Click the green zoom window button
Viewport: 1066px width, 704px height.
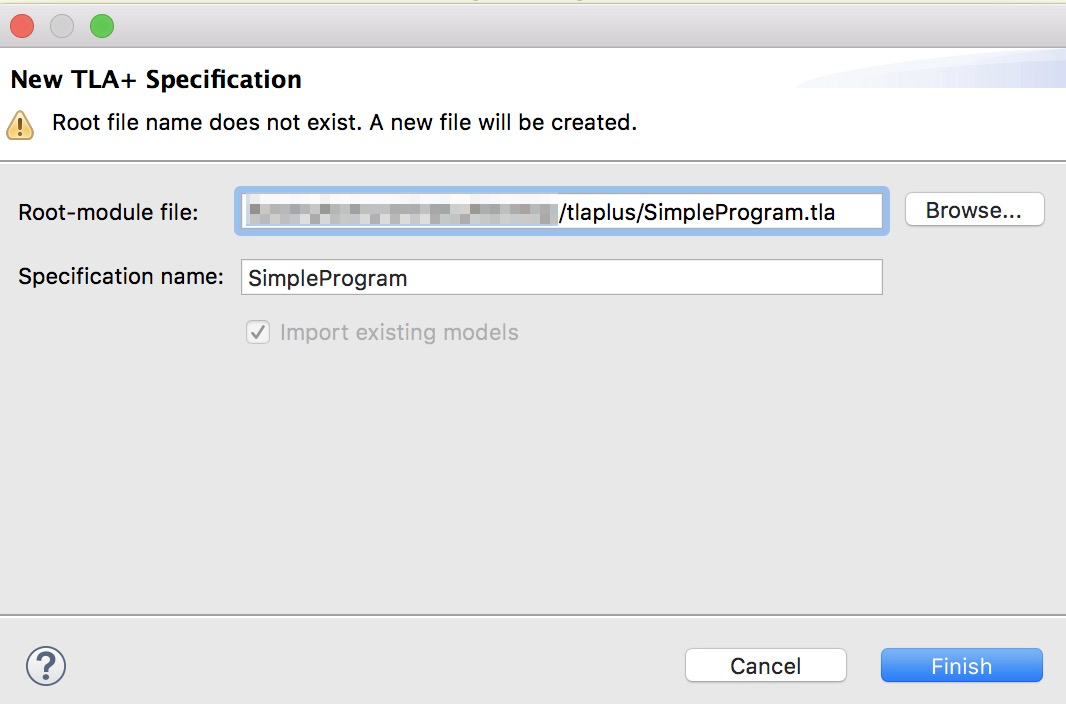[102, 27]
